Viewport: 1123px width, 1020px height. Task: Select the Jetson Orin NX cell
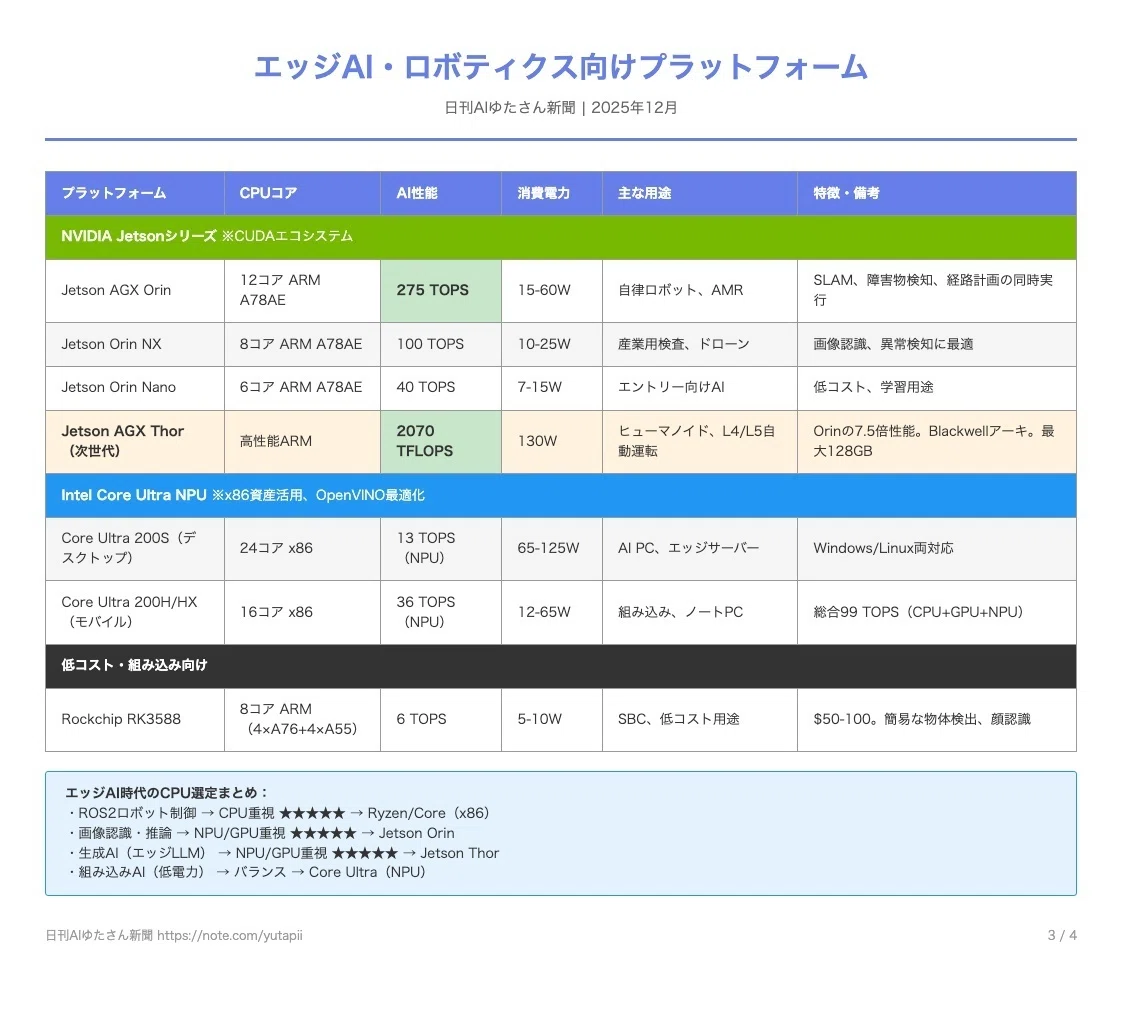click(x=135, y=344)
